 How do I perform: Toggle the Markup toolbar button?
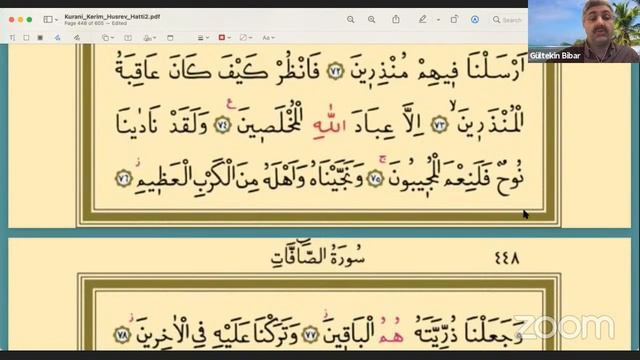(x=475, y=19)
